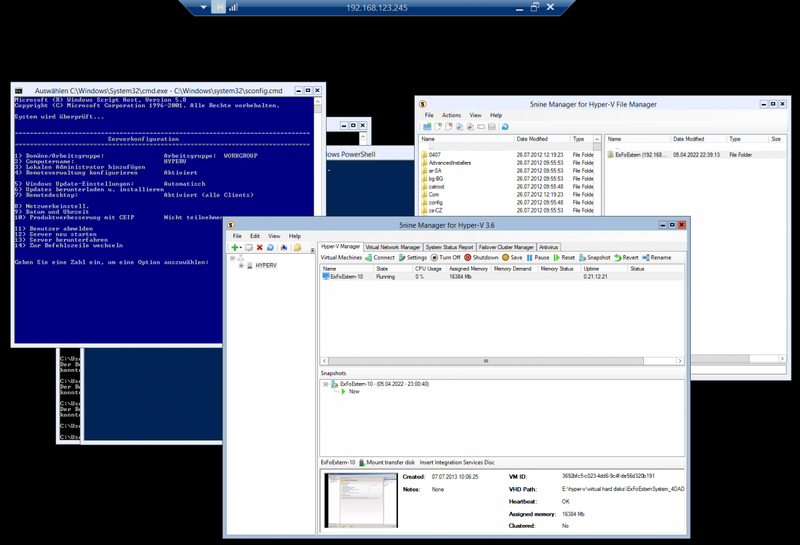800x545 pixels.
Task: Switch to Virtual Network Manager tab
Action: coord(393,247)
